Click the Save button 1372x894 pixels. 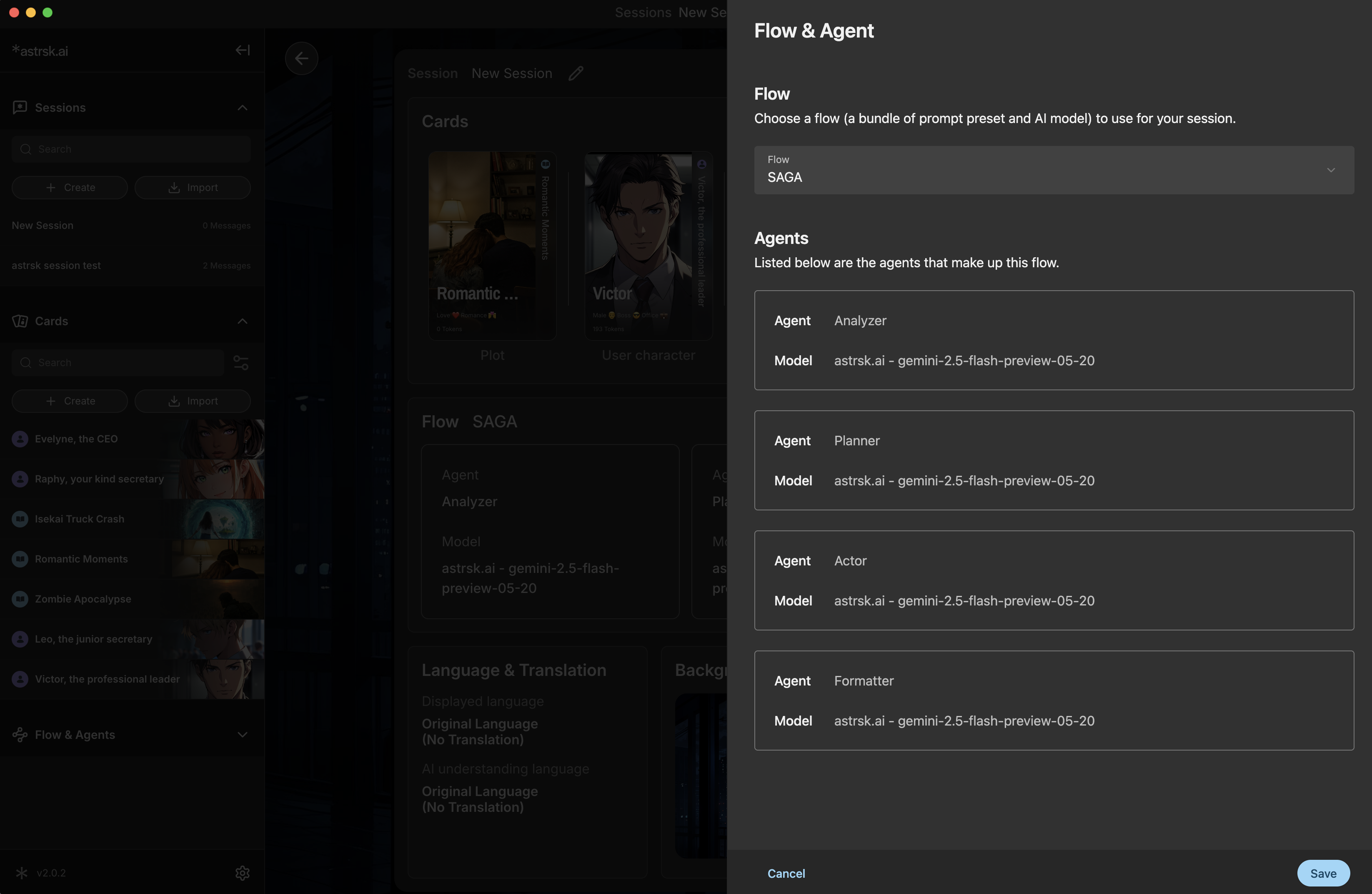click(x=1323, y=873)
